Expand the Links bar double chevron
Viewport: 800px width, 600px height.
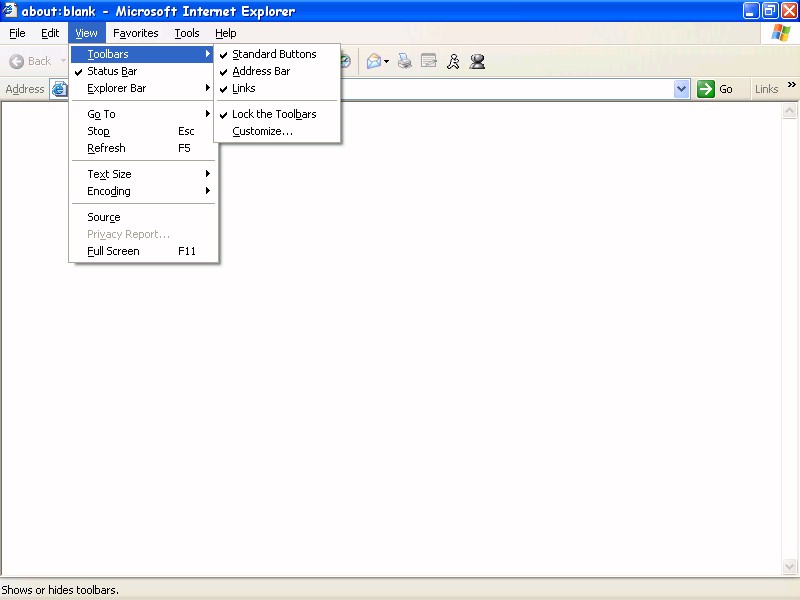792,85
